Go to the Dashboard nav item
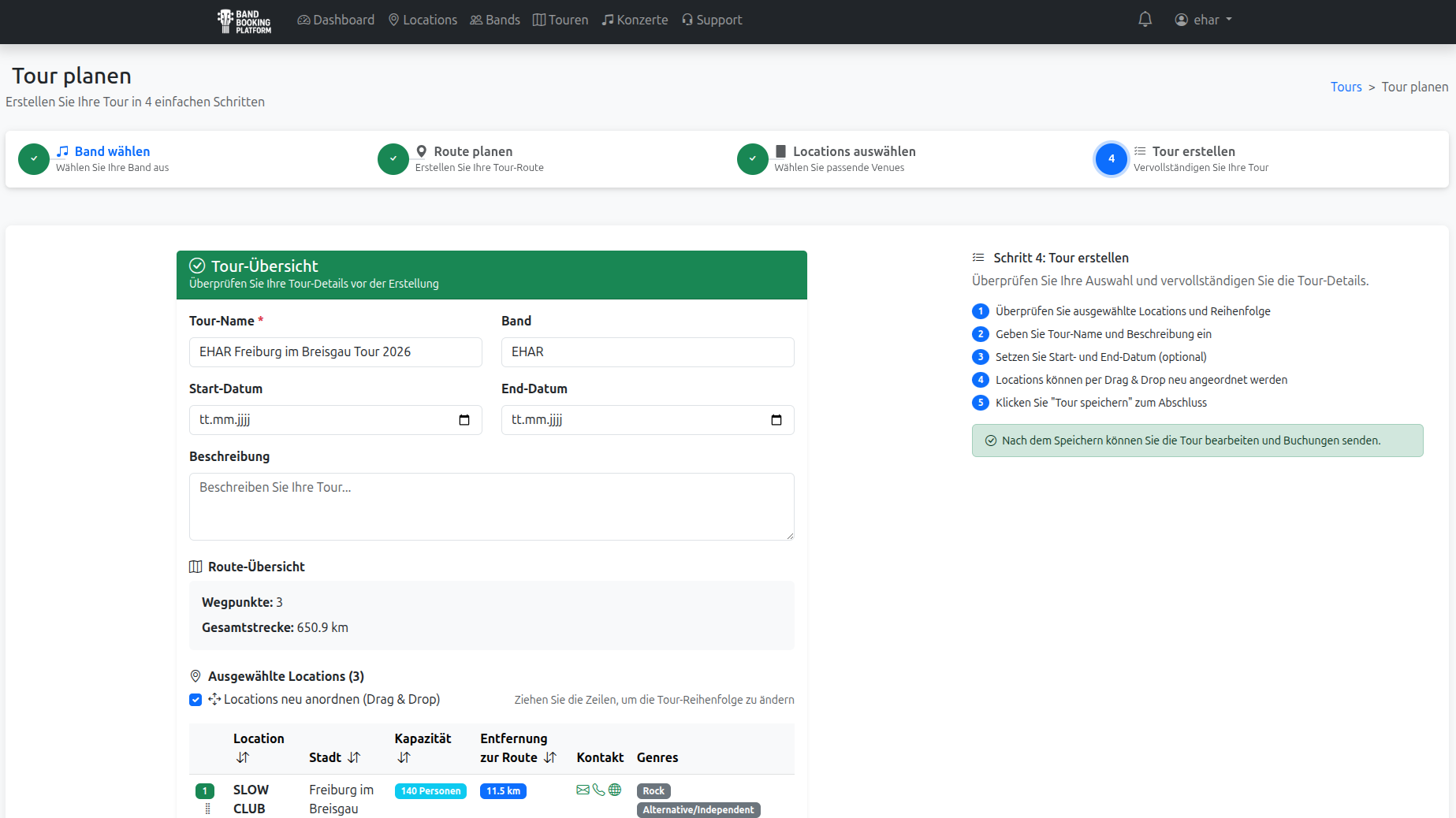The width and height of the screenshot is (1456, 818). tap(336, 20)
